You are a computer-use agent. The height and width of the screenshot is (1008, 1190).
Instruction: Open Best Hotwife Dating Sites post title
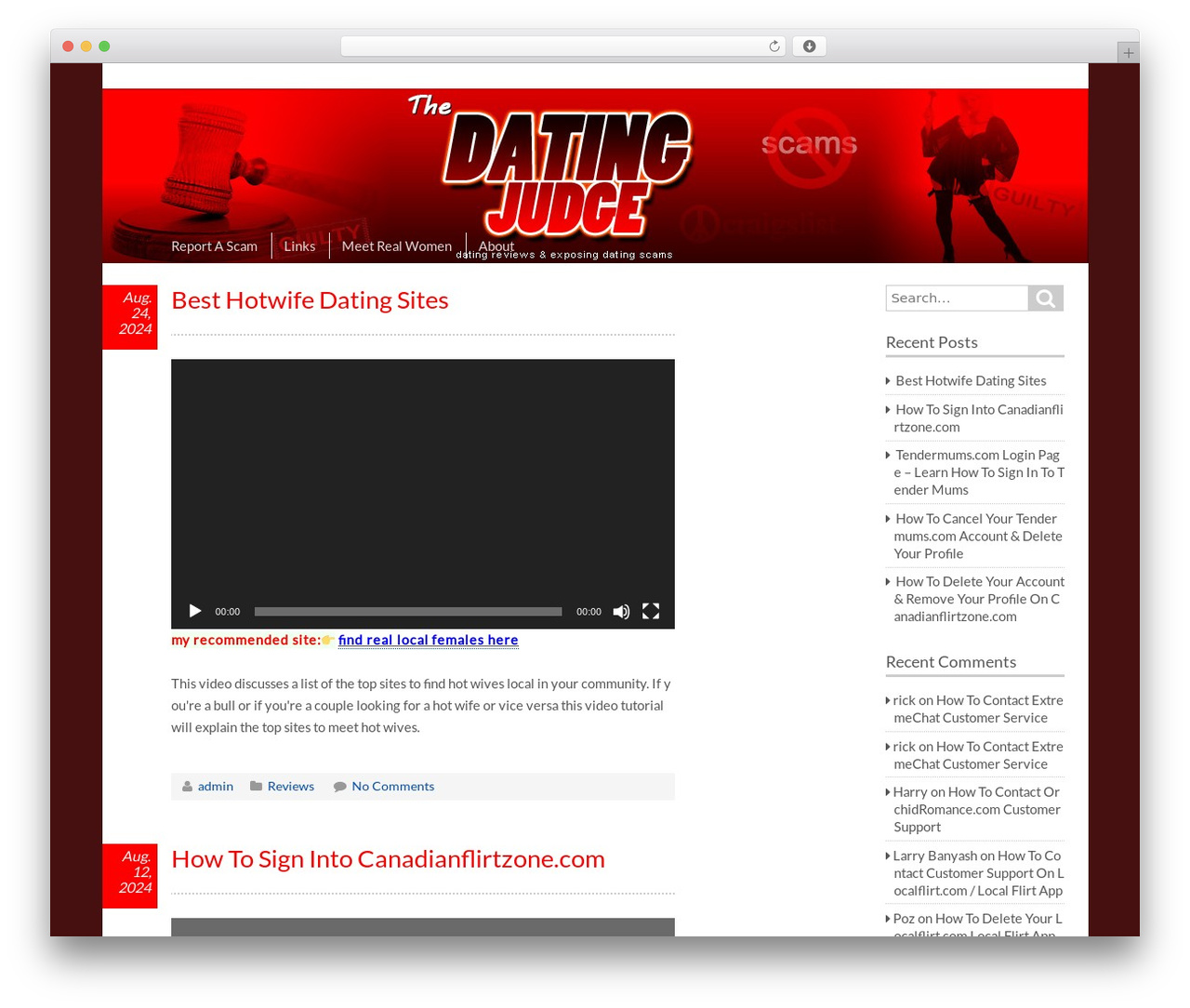tap(310, 300)
